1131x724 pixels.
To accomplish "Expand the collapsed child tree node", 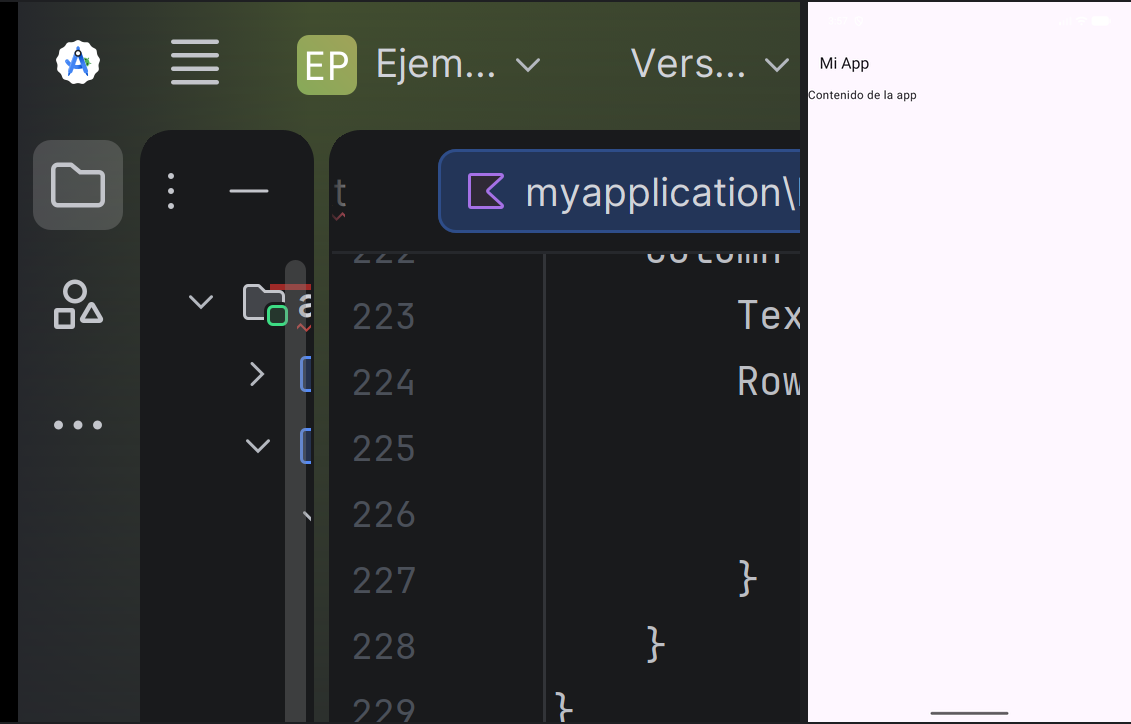I will coord(257,374).
